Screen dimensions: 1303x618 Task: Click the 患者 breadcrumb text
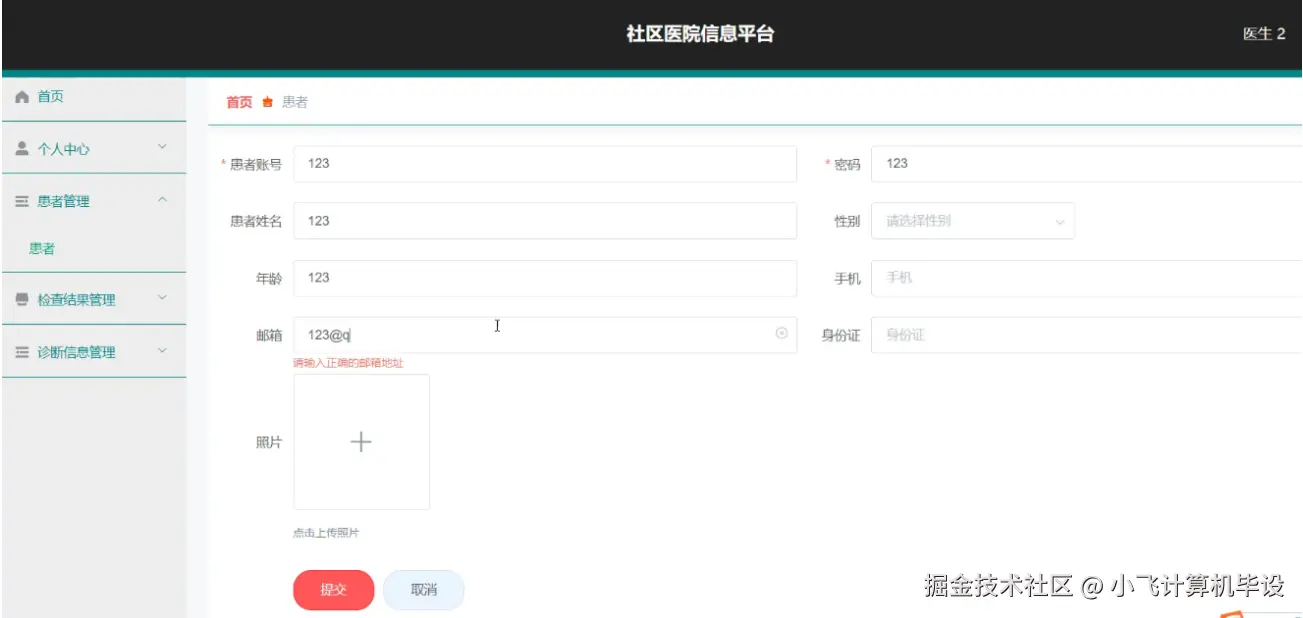tap(295, 102)
